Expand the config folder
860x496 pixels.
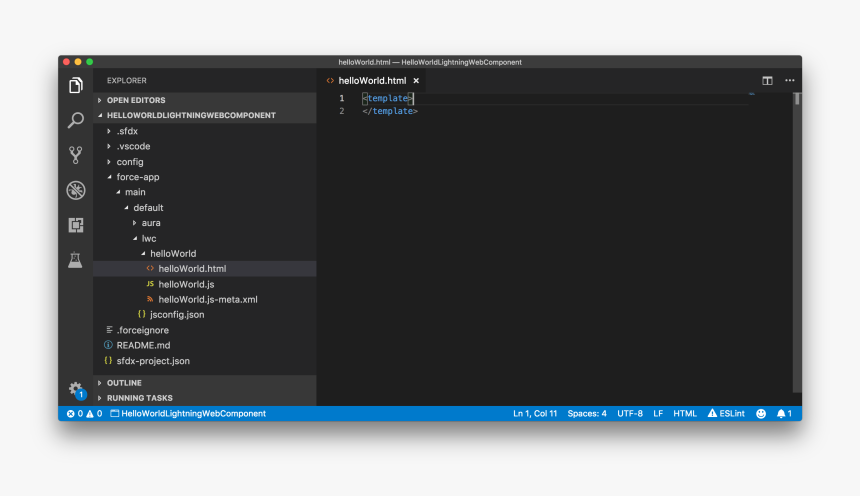[109, 162]
